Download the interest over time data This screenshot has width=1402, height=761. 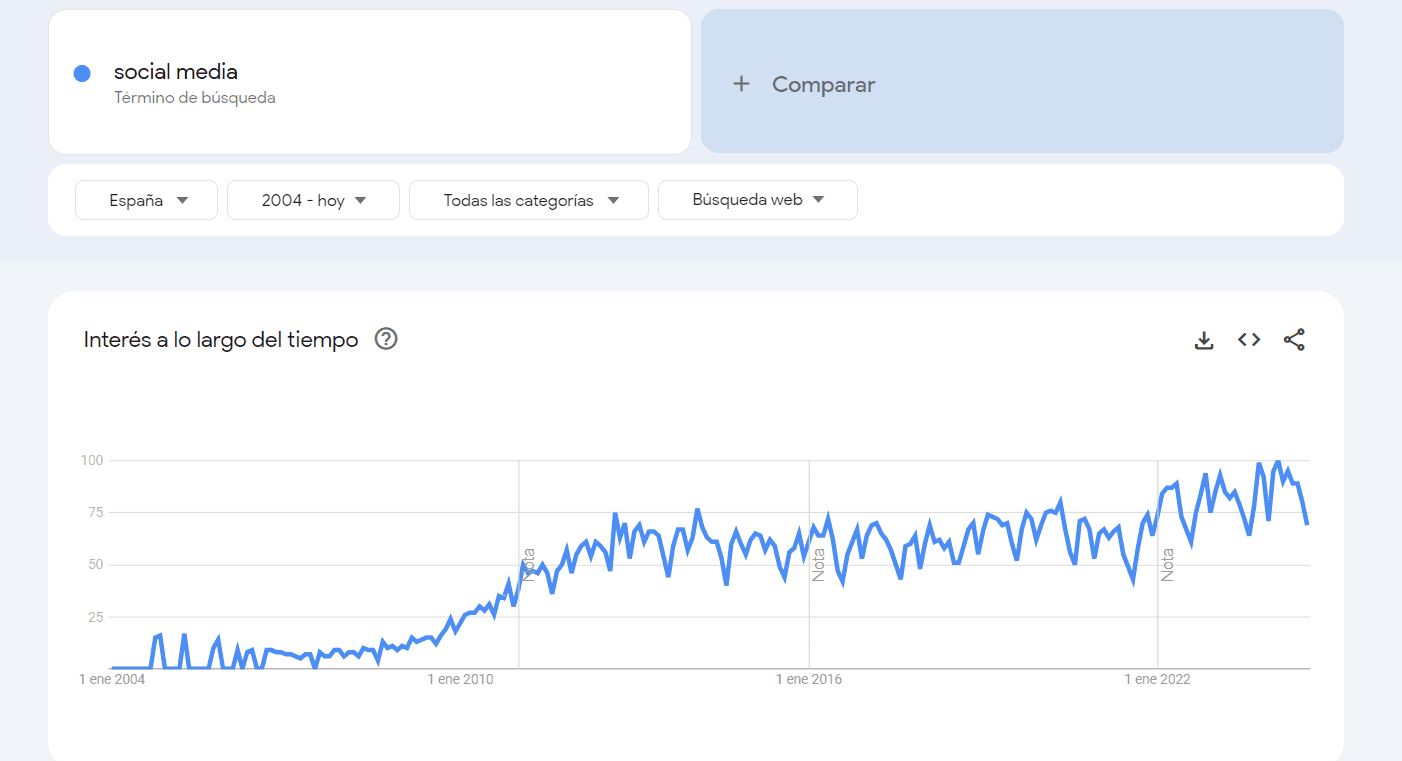(1204, 339)
